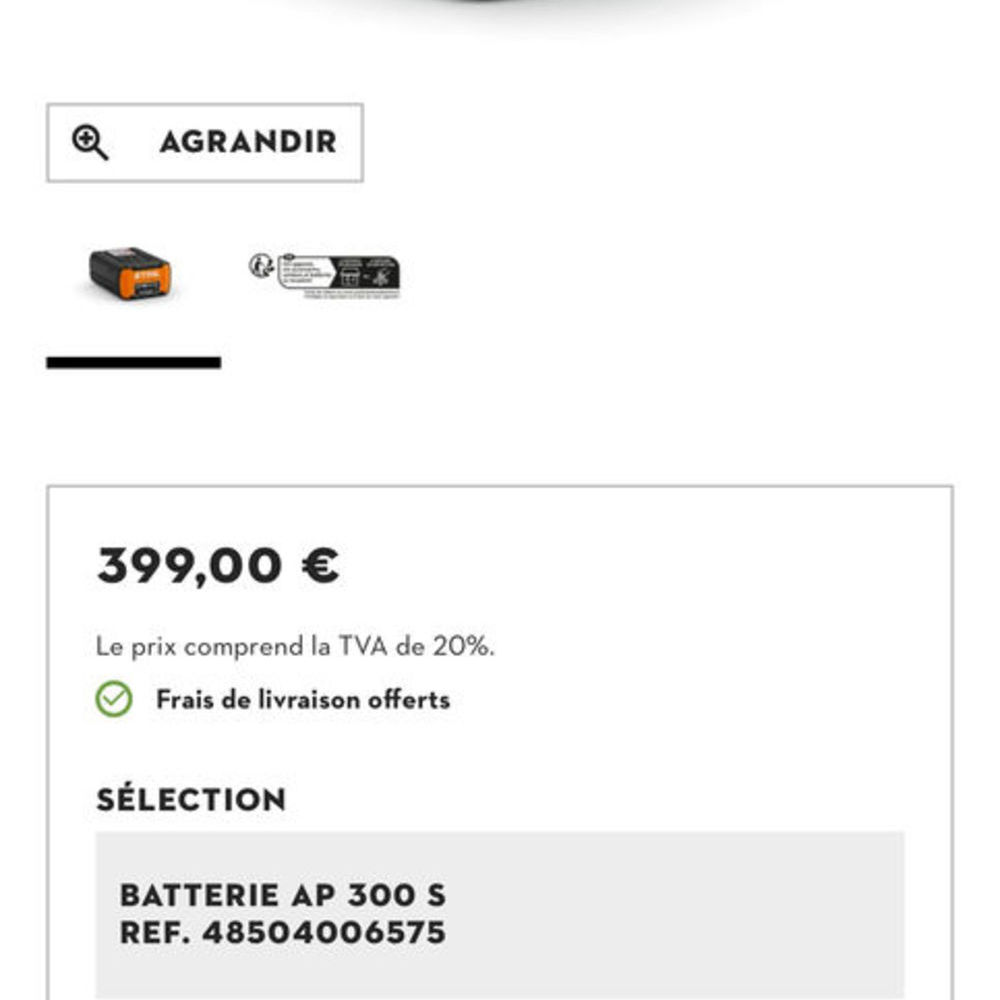This screenshot has width=1000, height=1000.
Task: Click the black active-thumbnail indicator bar
Action: [134, 362]
